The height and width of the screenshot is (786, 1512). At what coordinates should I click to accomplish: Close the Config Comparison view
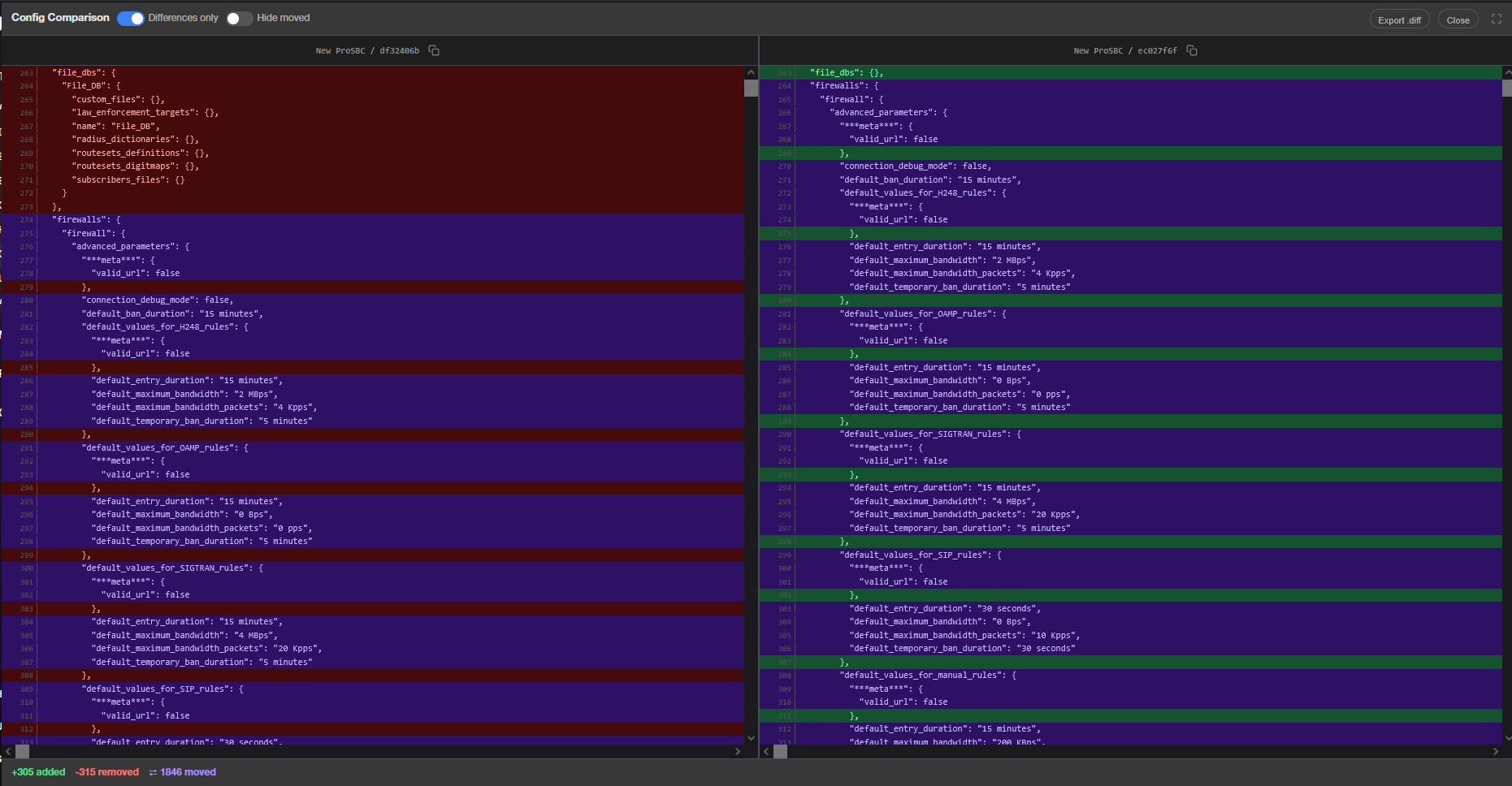[x=1458, y=20]
